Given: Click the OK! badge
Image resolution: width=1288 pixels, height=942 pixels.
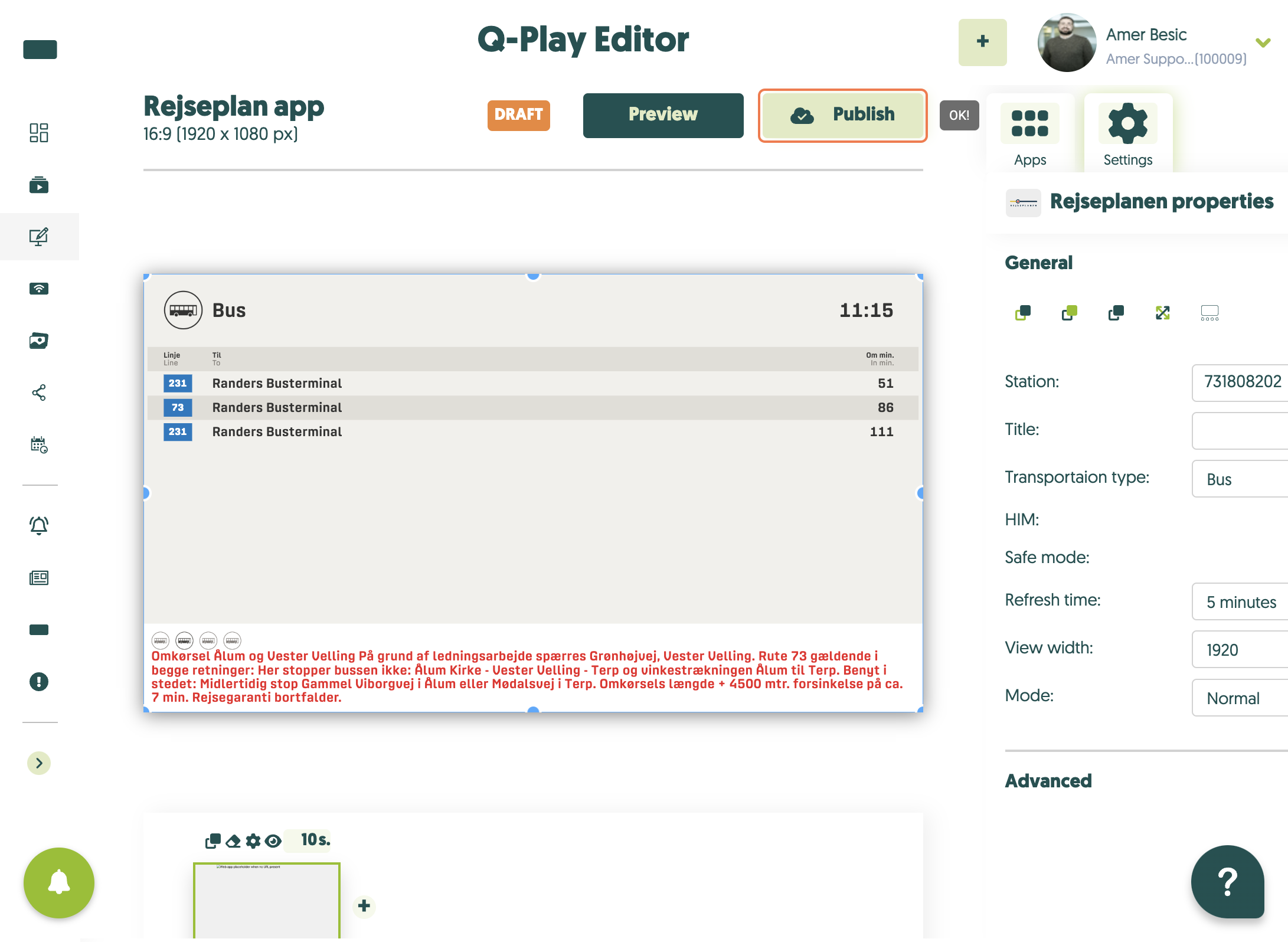Looking at the screenshot, I should pyautogui.click(x=959, y=115).
